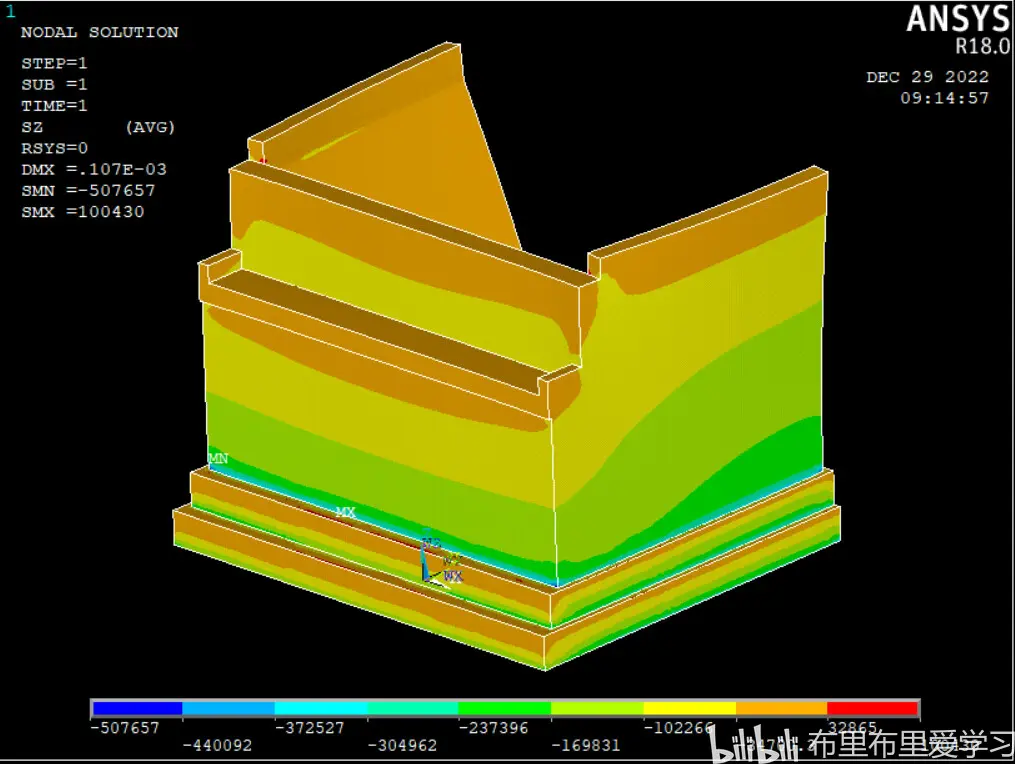Select the STEP=1 label

coord(54,63)
